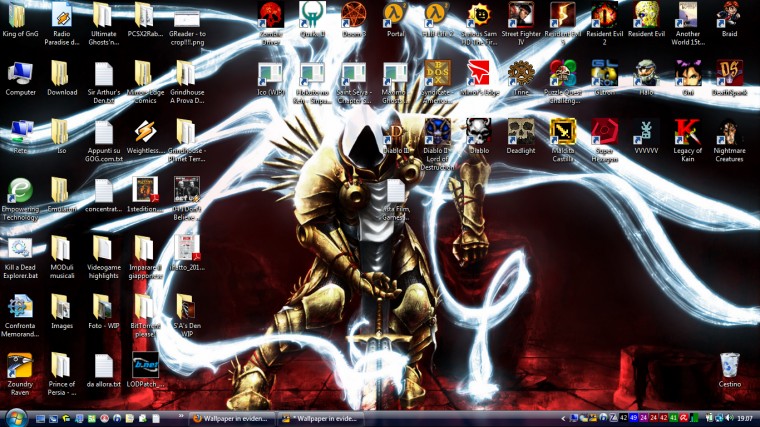The width and height of the screenshot is (760, 427).
Task: Open the Maximo Ghosts shortcut
Action: click(x=396, y=74)
